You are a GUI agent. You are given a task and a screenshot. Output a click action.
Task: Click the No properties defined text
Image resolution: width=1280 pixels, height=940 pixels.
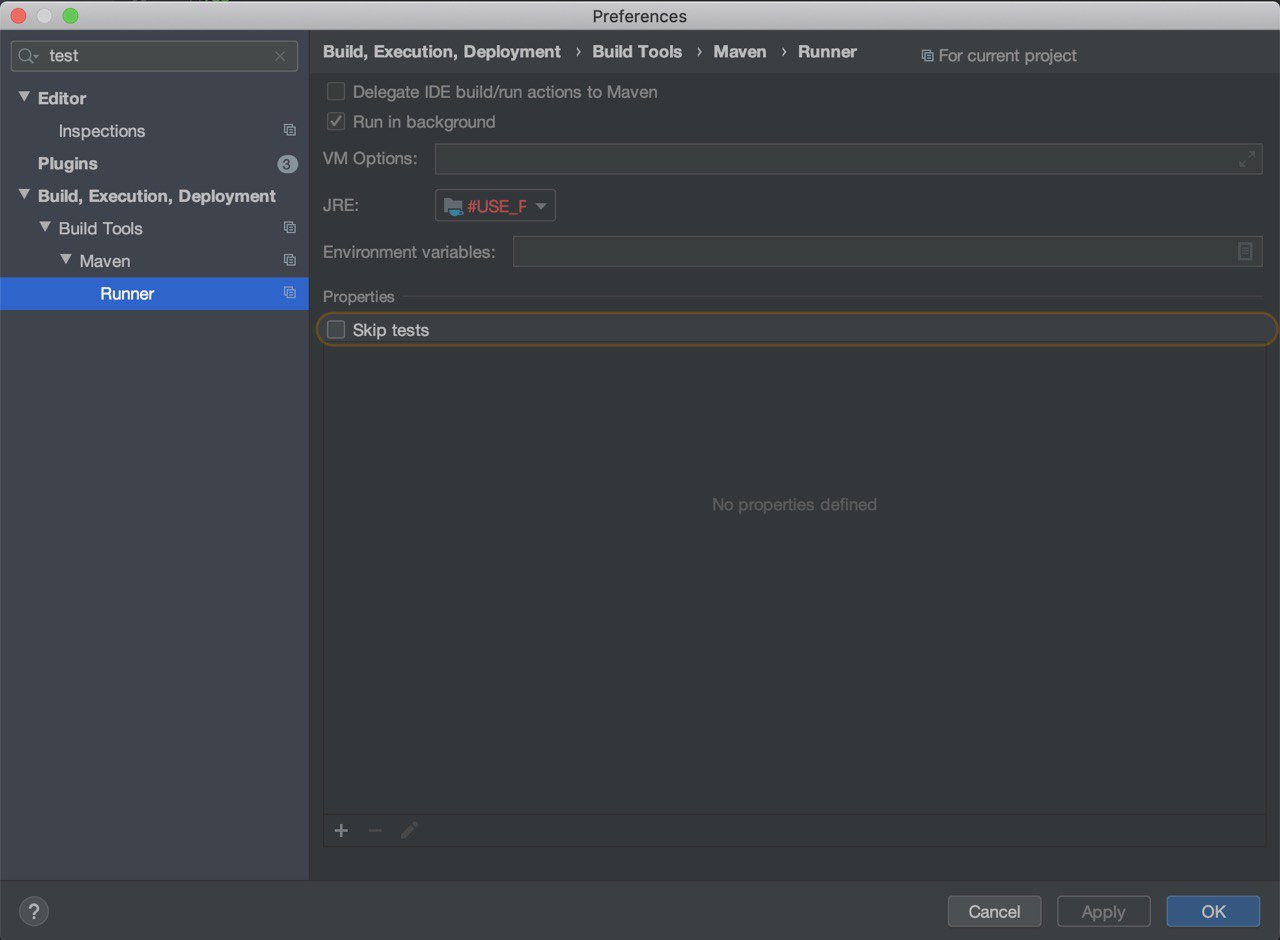tap(794, 505)
